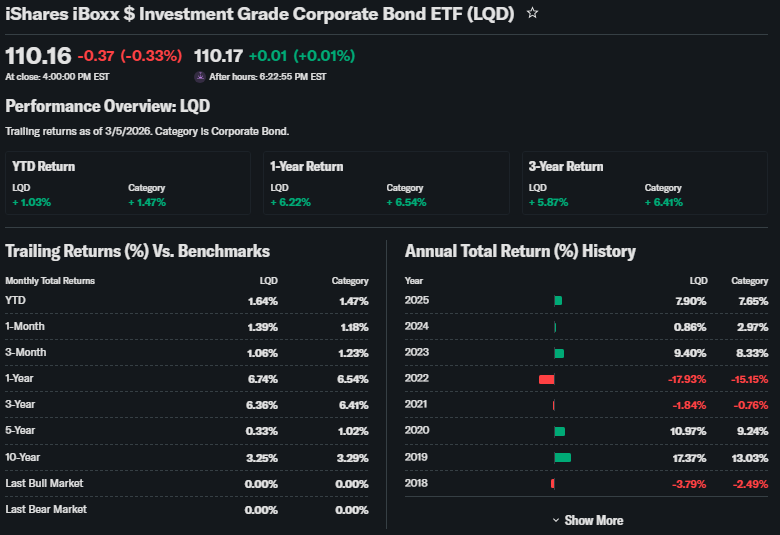Click the green 2019 annual return bar
The image size is (780, 535).
tap(562, 457)
